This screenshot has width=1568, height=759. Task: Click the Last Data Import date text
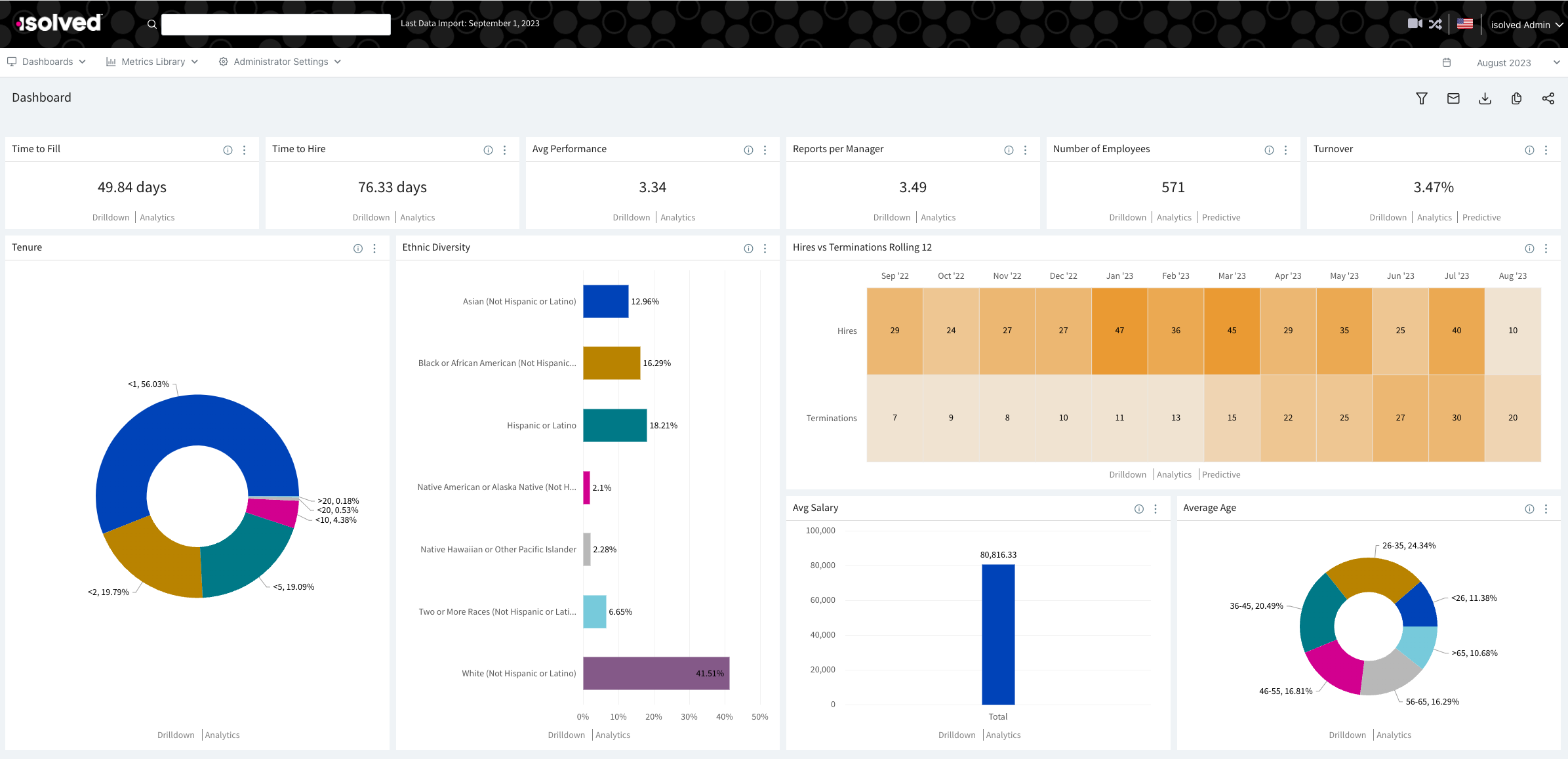470,24
